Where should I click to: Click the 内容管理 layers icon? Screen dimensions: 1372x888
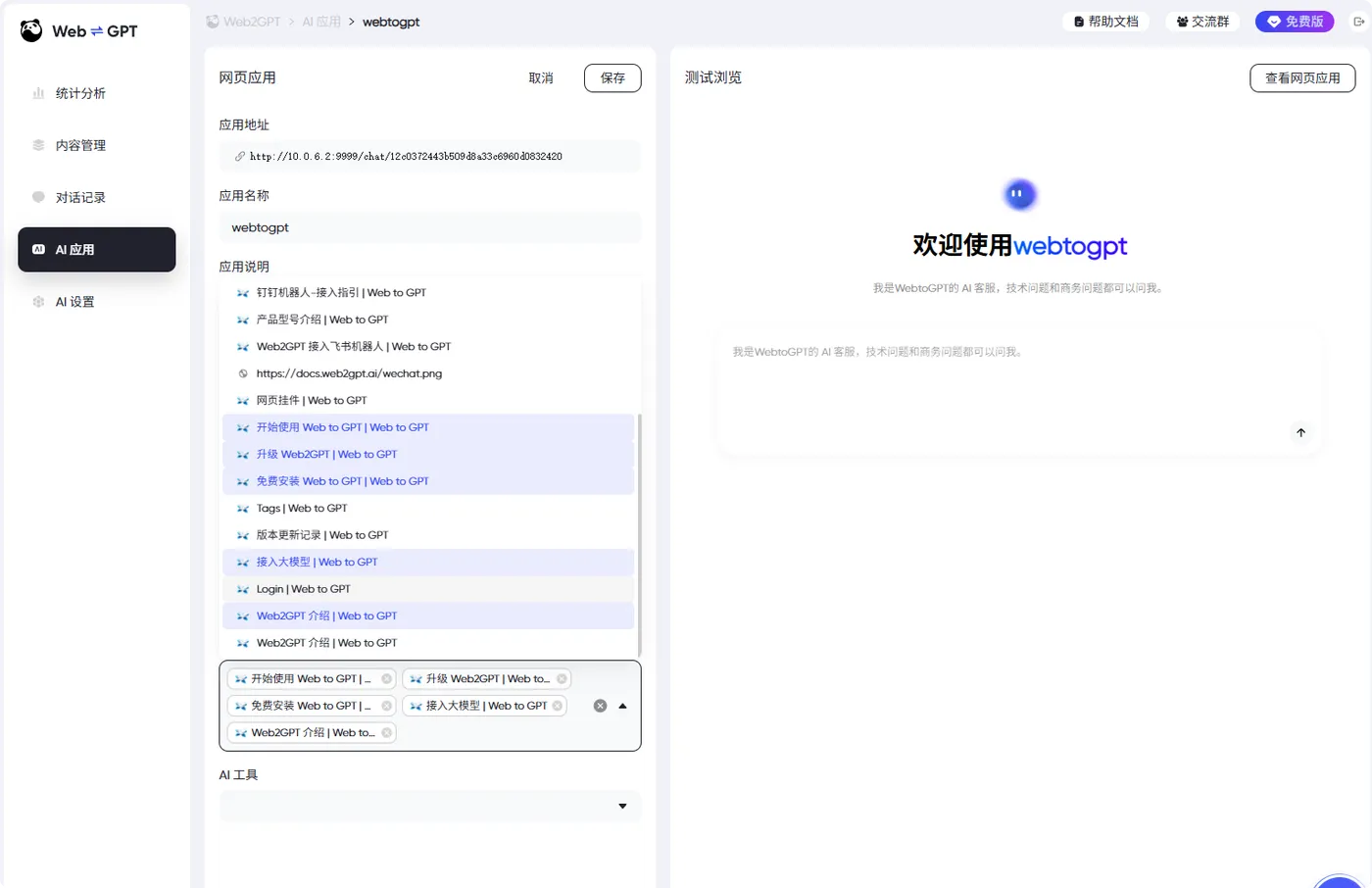coord(38,145)
